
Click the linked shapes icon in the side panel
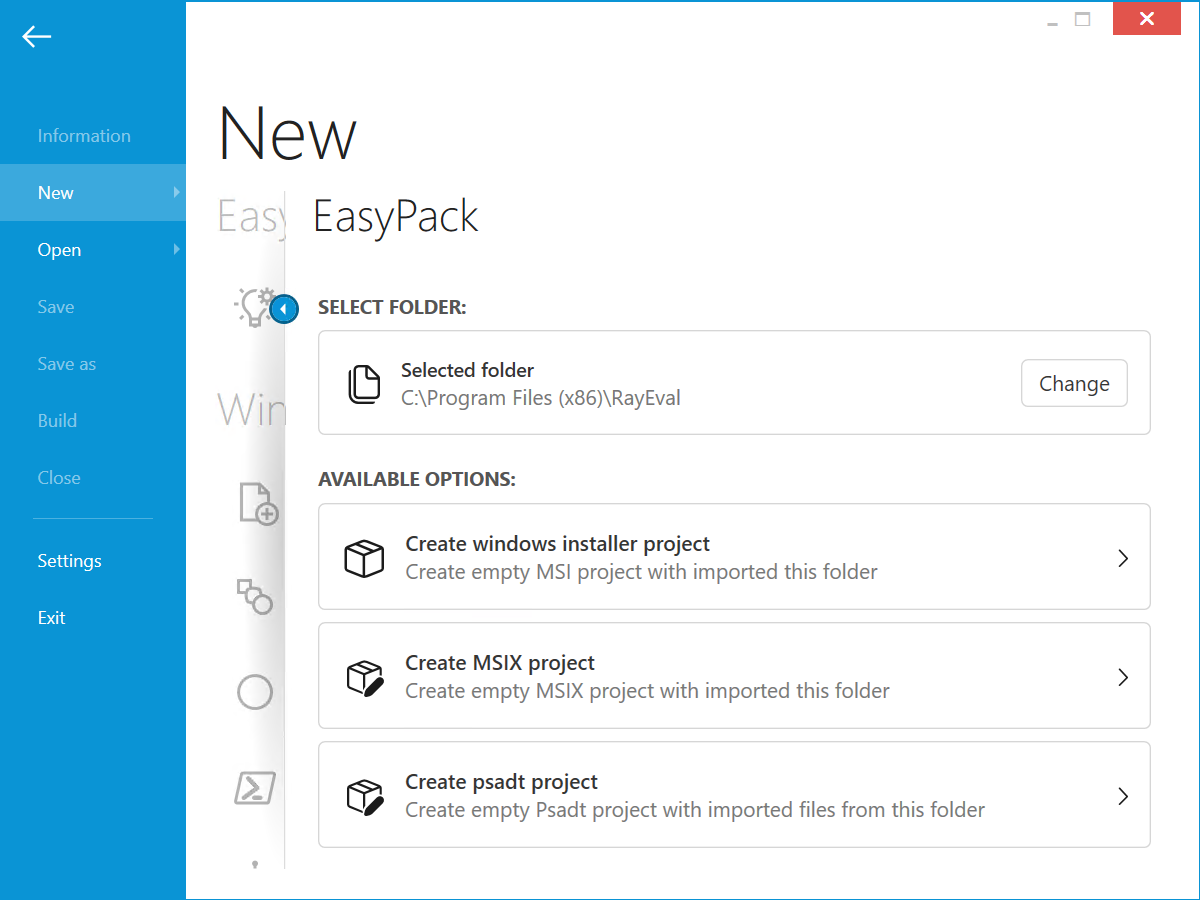coord(256,598)
